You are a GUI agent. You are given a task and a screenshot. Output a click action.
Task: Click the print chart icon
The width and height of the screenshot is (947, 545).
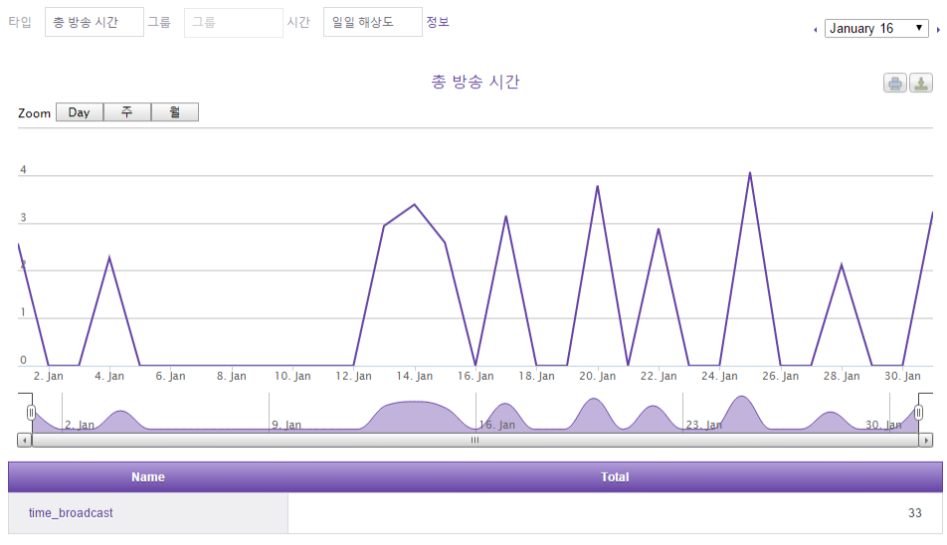tap(894, 83)
